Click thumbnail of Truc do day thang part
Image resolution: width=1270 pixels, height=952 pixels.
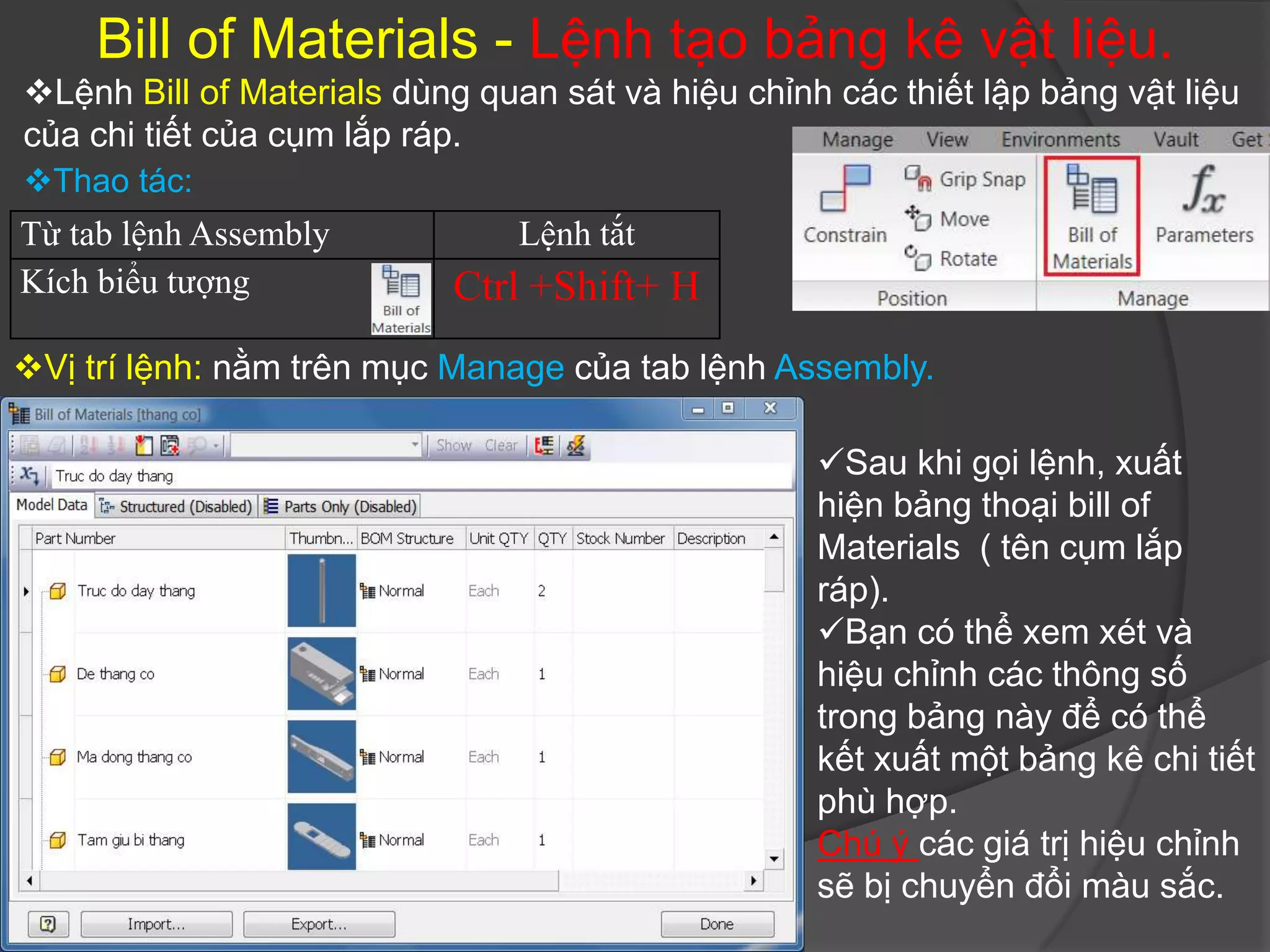click(322, 591)
